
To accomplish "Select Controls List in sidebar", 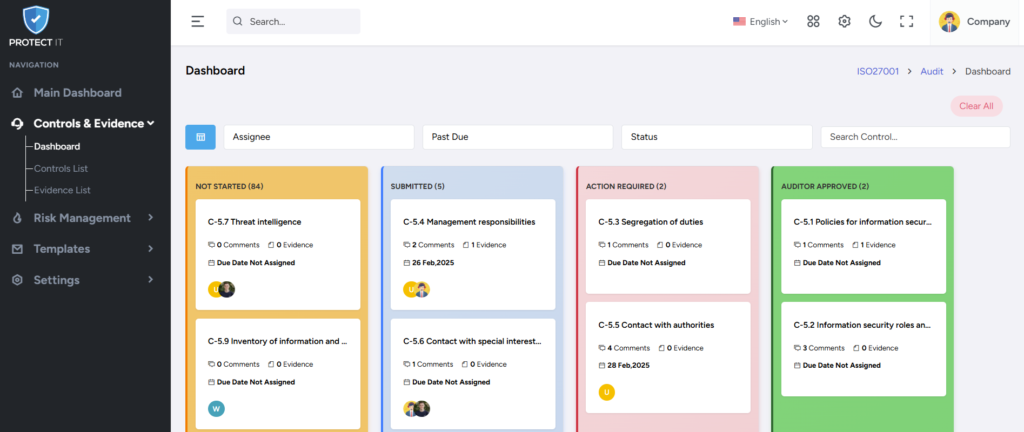I will [61, 168].
